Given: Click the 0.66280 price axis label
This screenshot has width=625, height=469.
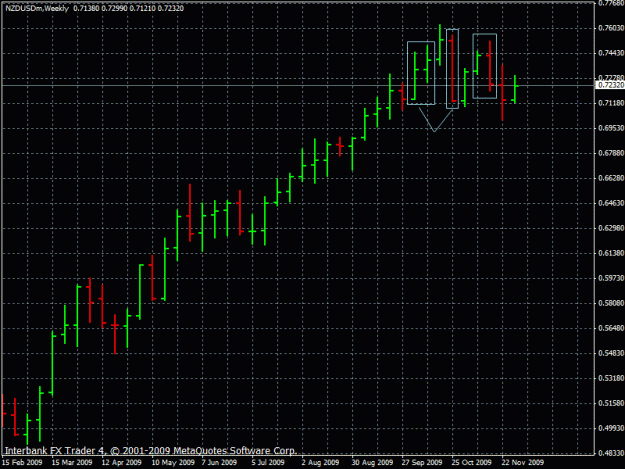Looking at the screenshot, I should pyautogui.click(x=611, y=178).
